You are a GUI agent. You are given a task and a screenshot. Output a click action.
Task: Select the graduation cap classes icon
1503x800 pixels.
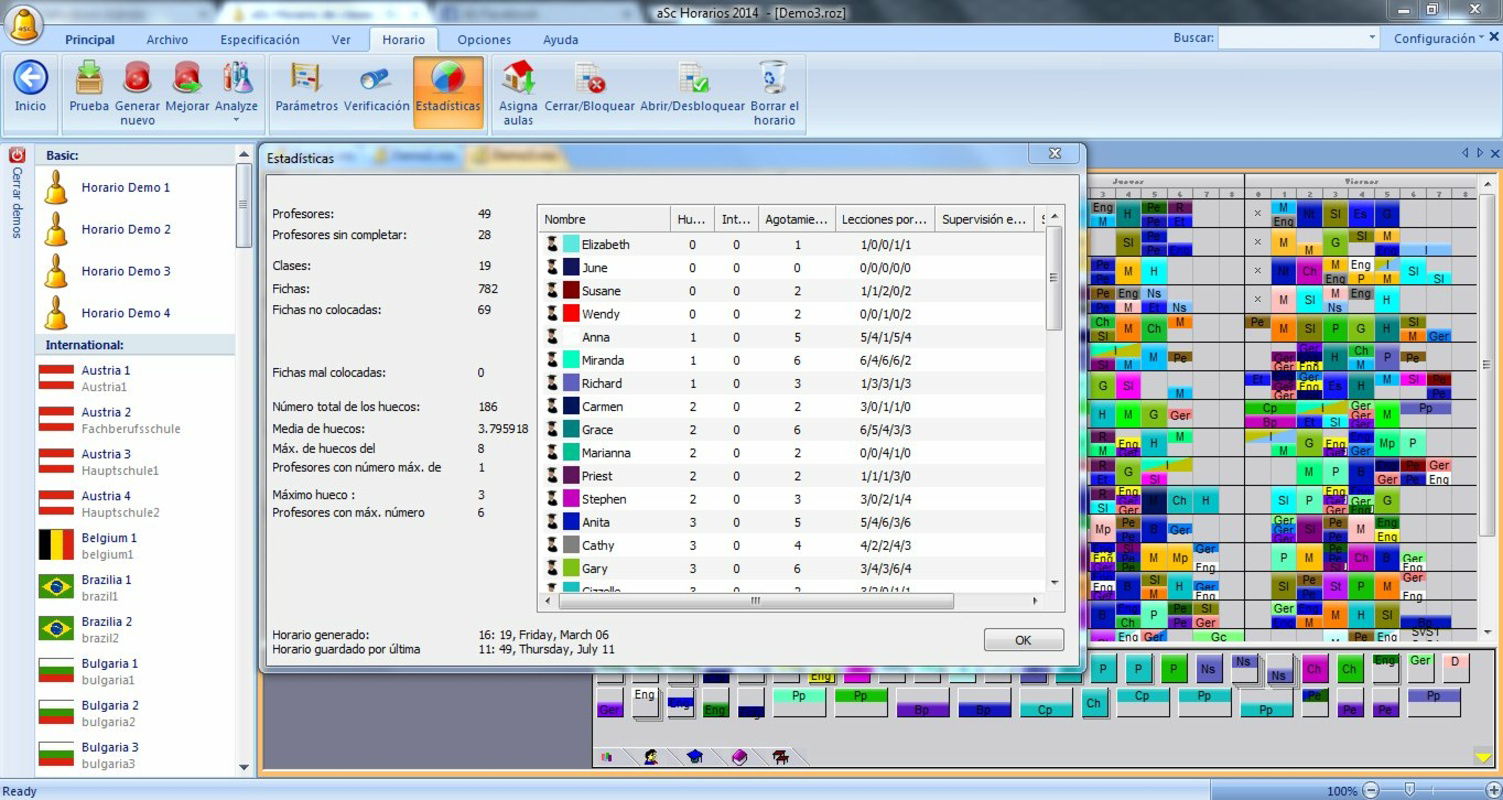coord(695,757)
